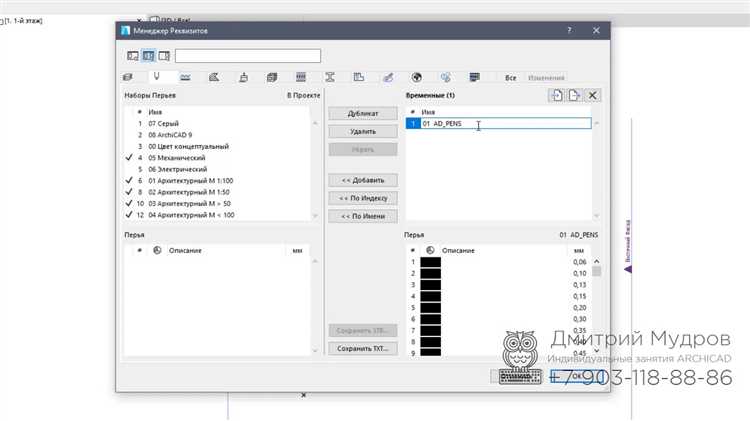The height and width of the screenshot is (421, 750).
Task: Click into the attribute search field
Action: point(248,56)
